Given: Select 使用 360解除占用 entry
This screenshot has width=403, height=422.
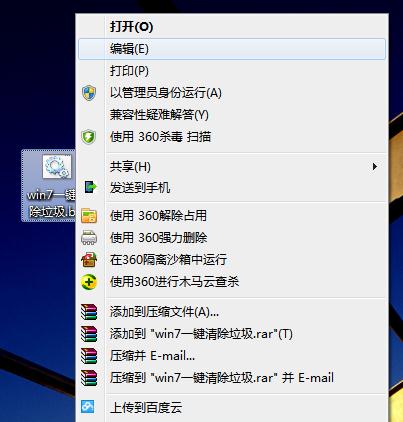Looking at the screenshot, I should coord(232,216).
